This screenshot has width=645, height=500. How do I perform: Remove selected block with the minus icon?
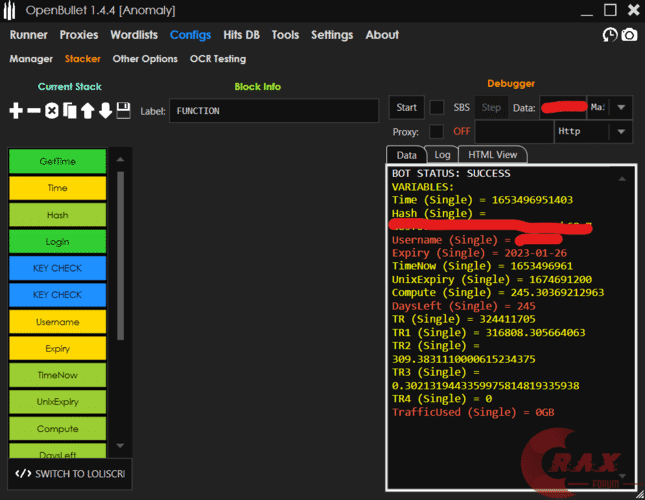[33, 110]
